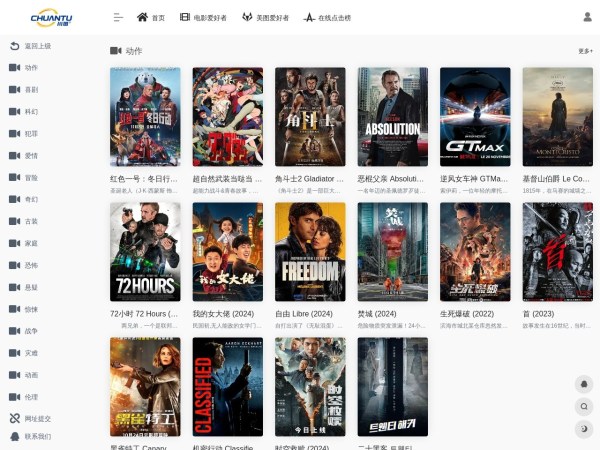Open the 72 Hours movie poster
Image resolution: width=600 pixels, height=450 pixels.
pyautogui.click(x=145, y=252)
